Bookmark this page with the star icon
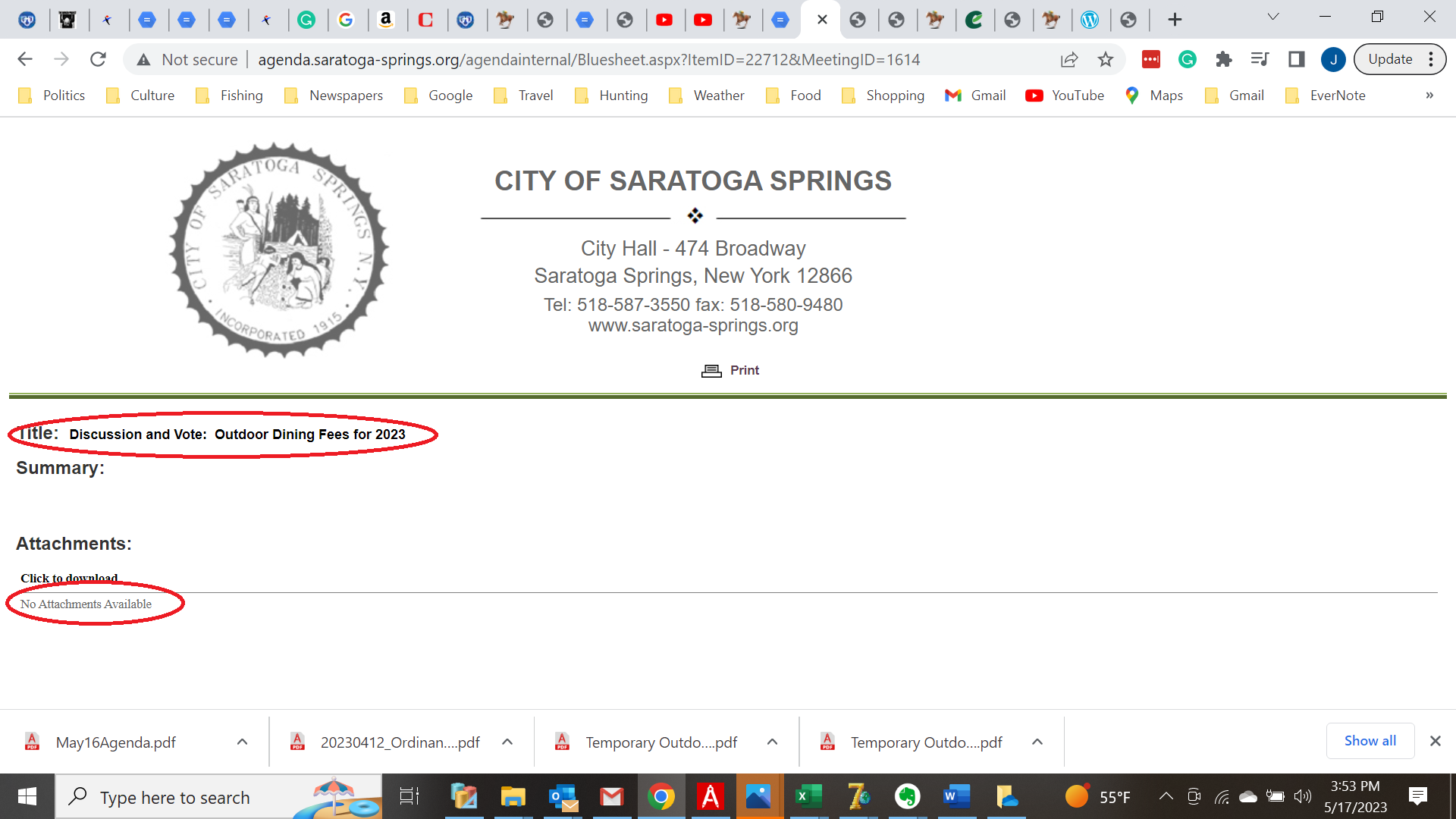Viewport: 1456px width, 819px height. coord(1106,59)
